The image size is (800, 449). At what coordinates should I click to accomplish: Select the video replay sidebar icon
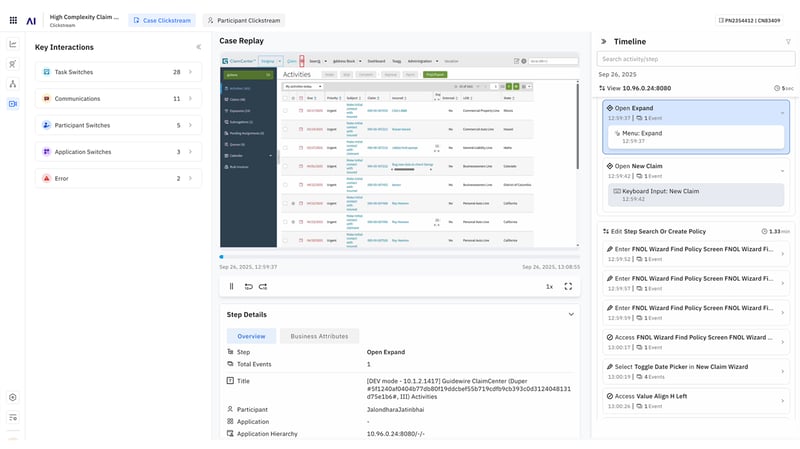click(x=13, y=104)
